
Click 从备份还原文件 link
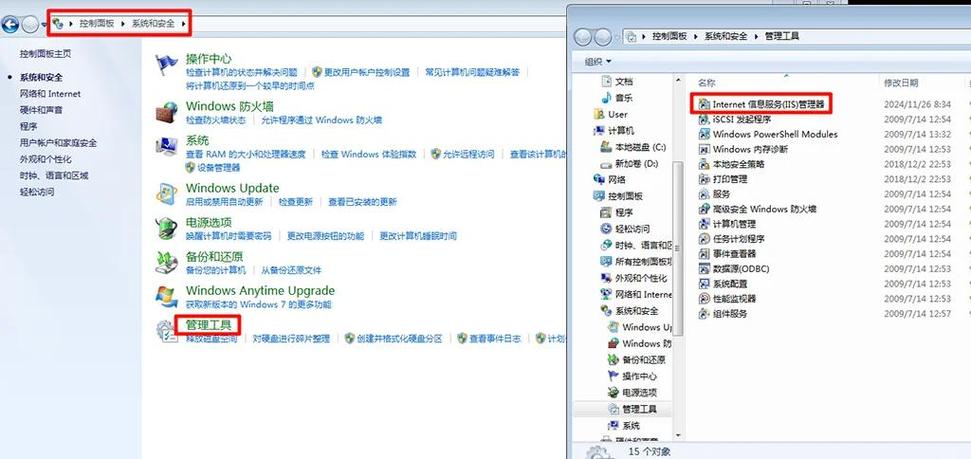coord(291,270)
